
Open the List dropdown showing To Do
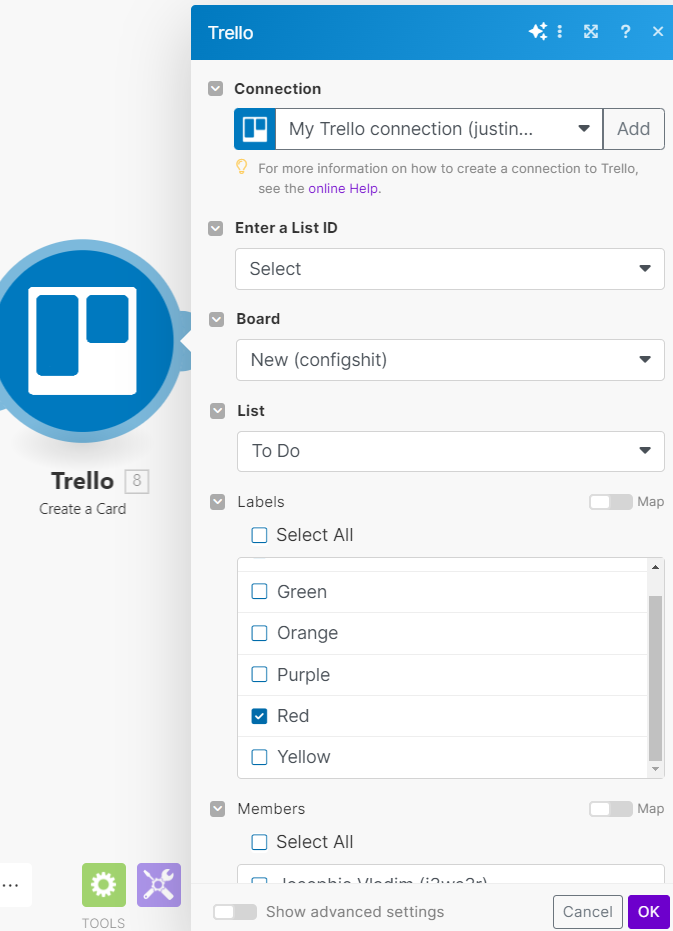pos(451,451)
